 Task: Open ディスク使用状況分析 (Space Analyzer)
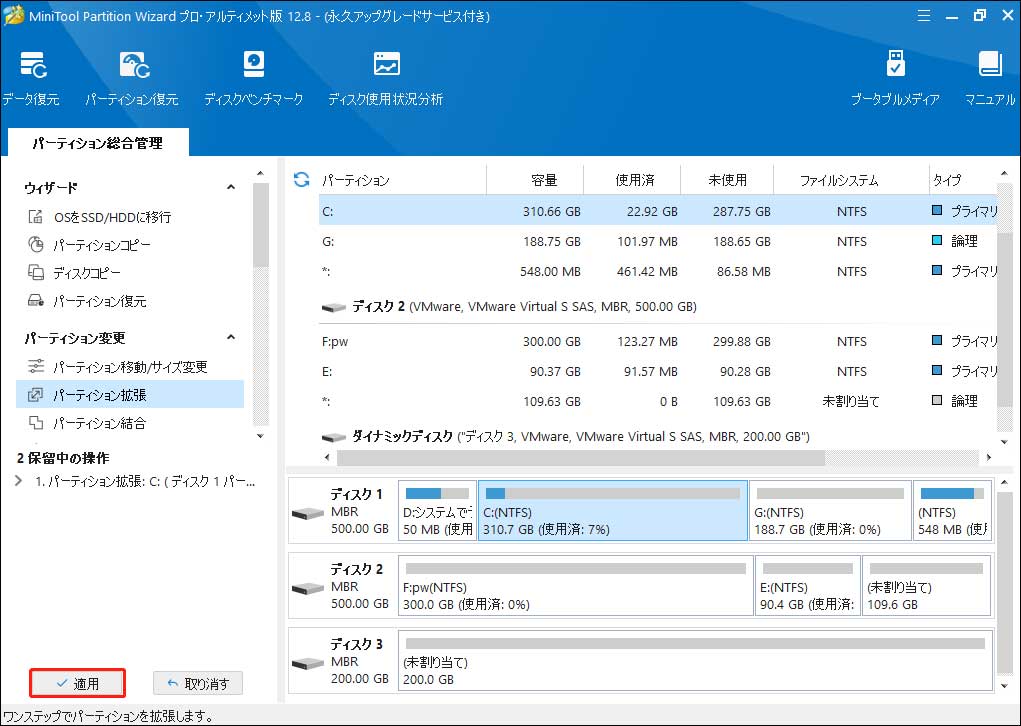coord(385,78)
